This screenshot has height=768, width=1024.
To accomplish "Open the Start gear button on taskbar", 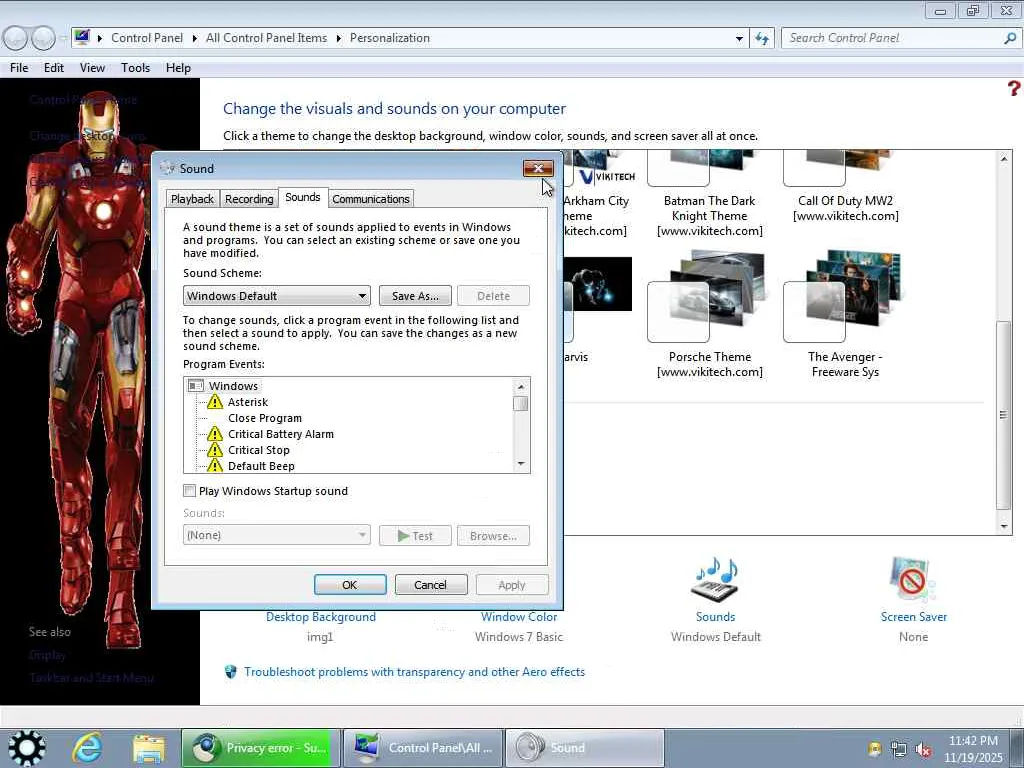I will point(25,748).
